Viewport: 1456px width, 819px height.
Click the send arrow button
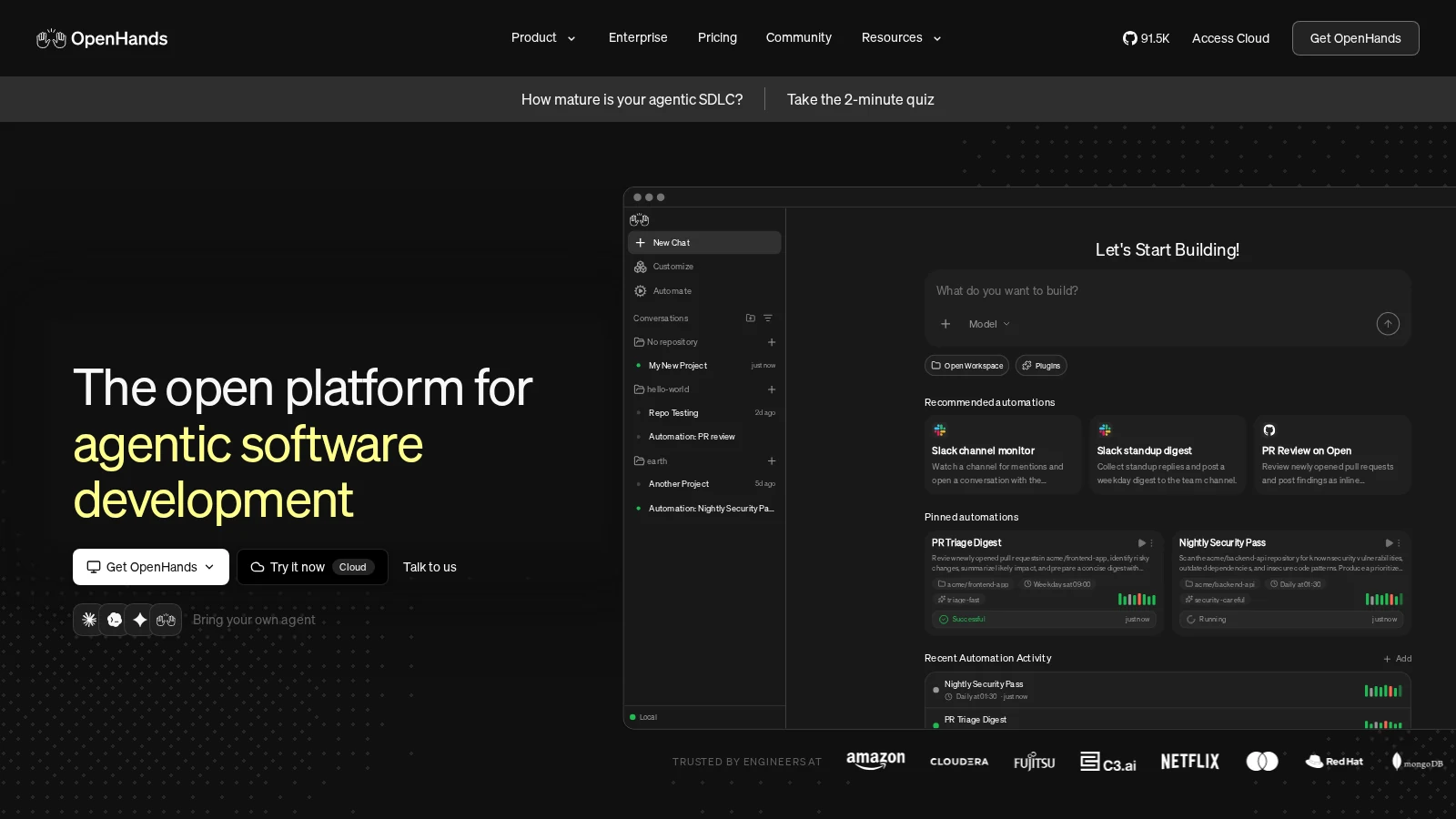pyautogui.click(x=1388, y=324)
